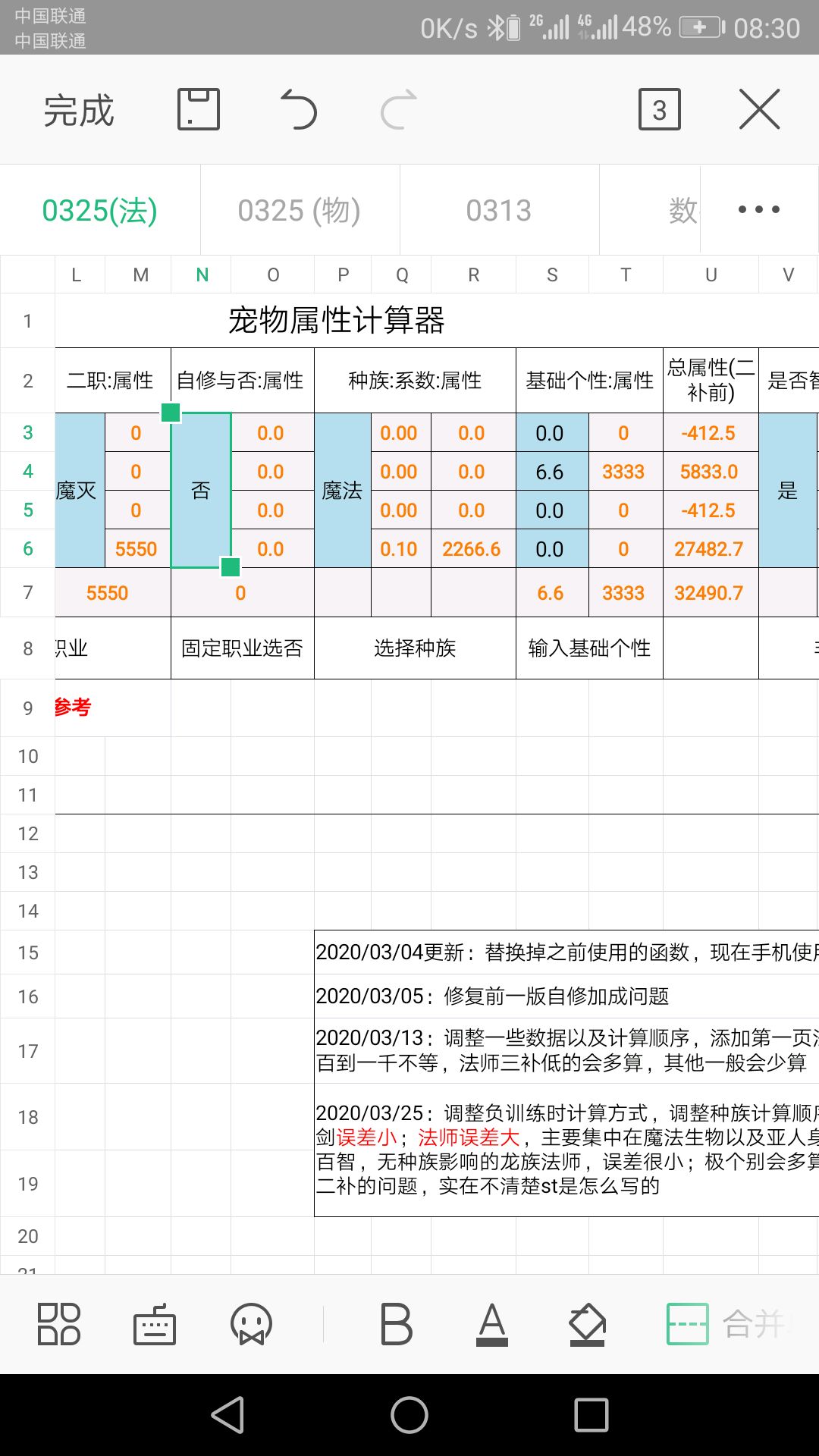The height and width of the screenshot is (1456, 819).
Task: Switch to the 0325 (物) sheet tab
Action: coord(300,210)
